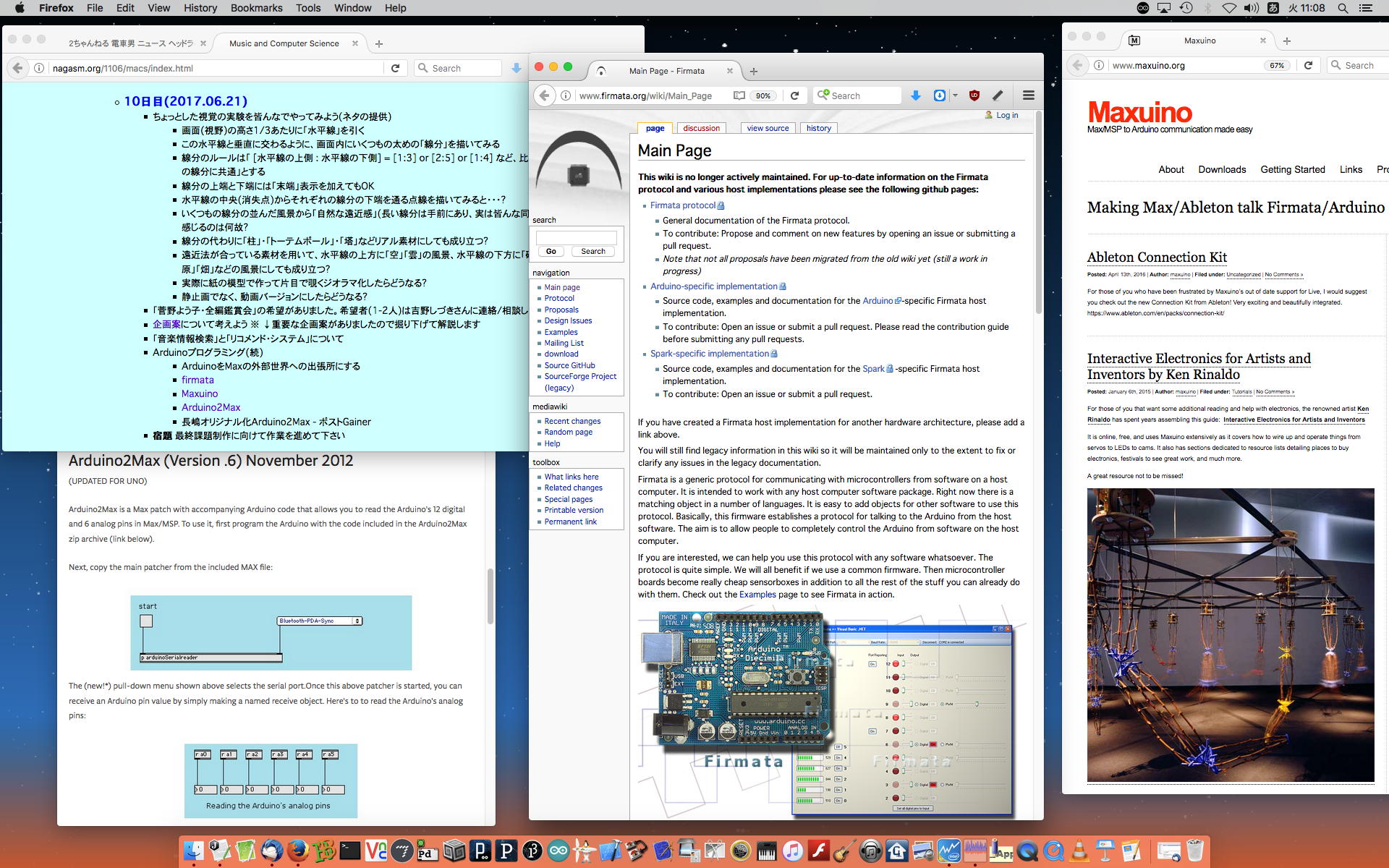Open the Arduino2Max link in course page
Image resolution: width=1389 pixels, height=868 pixels.
click(x=211, y=407)
